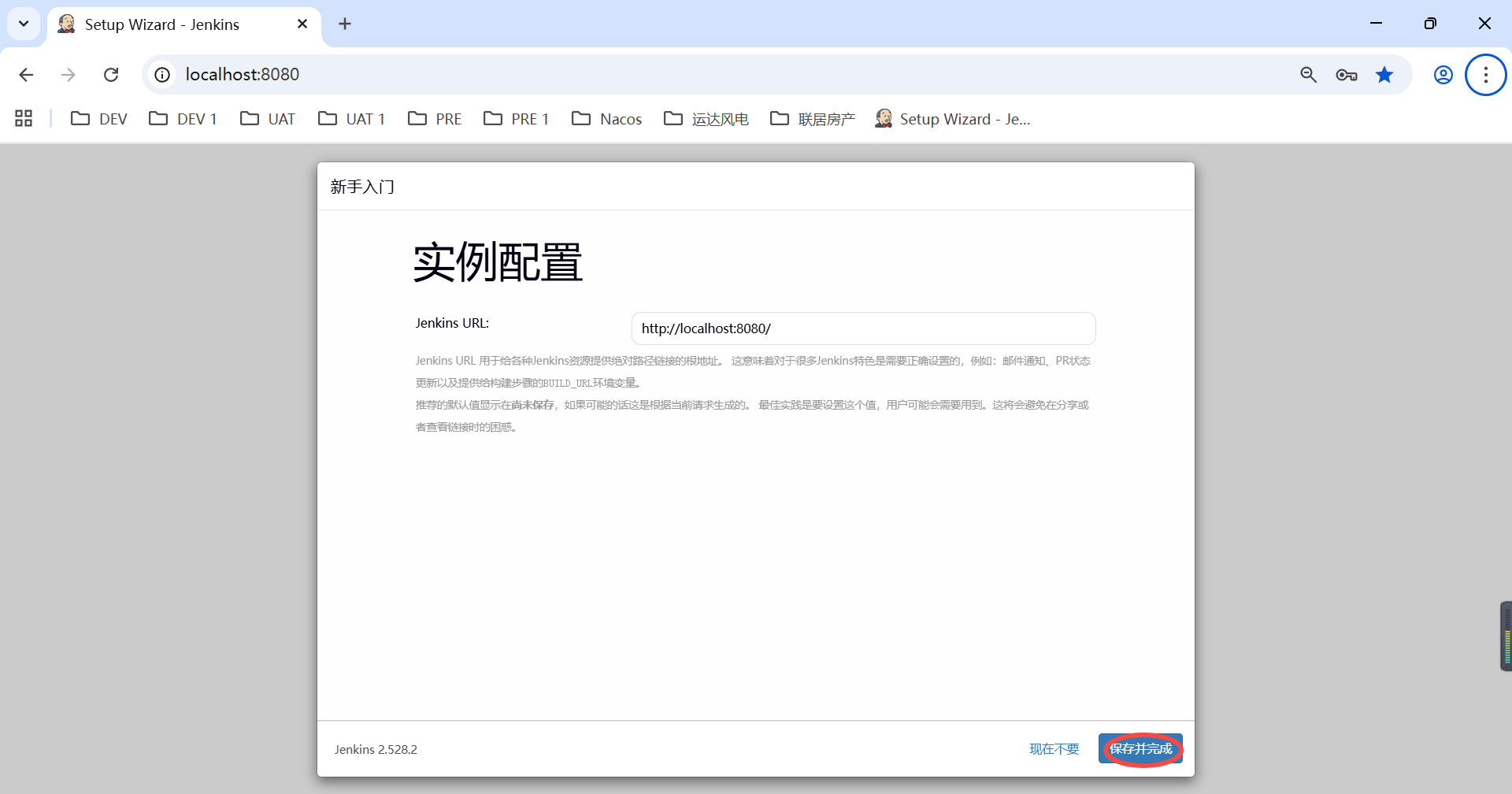Click the zoom magnifier icon in address bar

[1308, 75]
